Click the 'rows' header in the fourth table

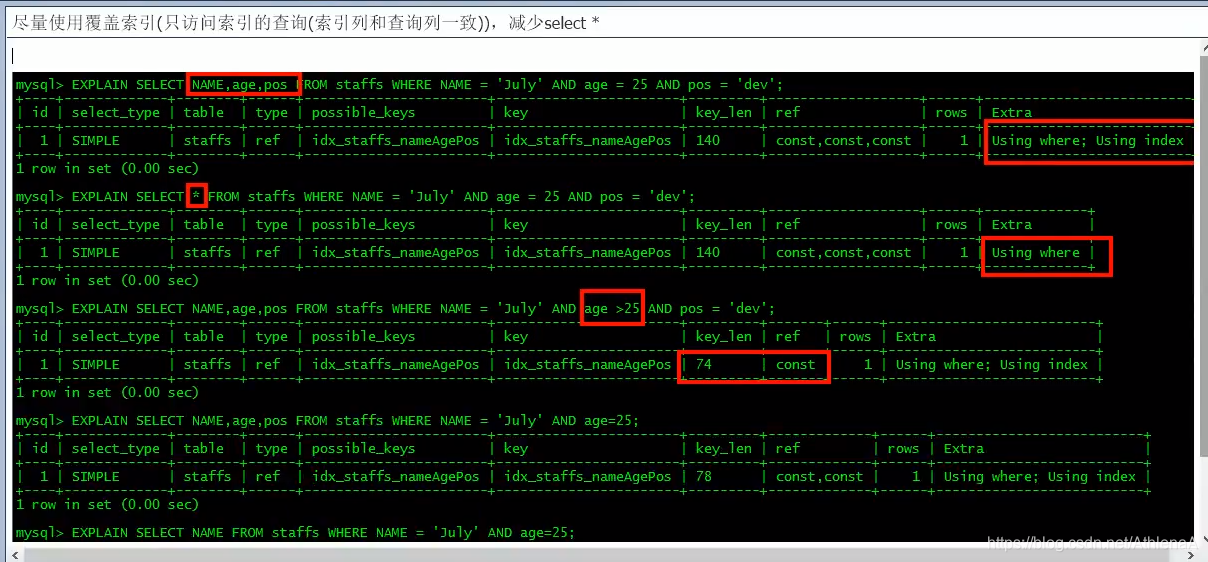(x=904, y=449)
